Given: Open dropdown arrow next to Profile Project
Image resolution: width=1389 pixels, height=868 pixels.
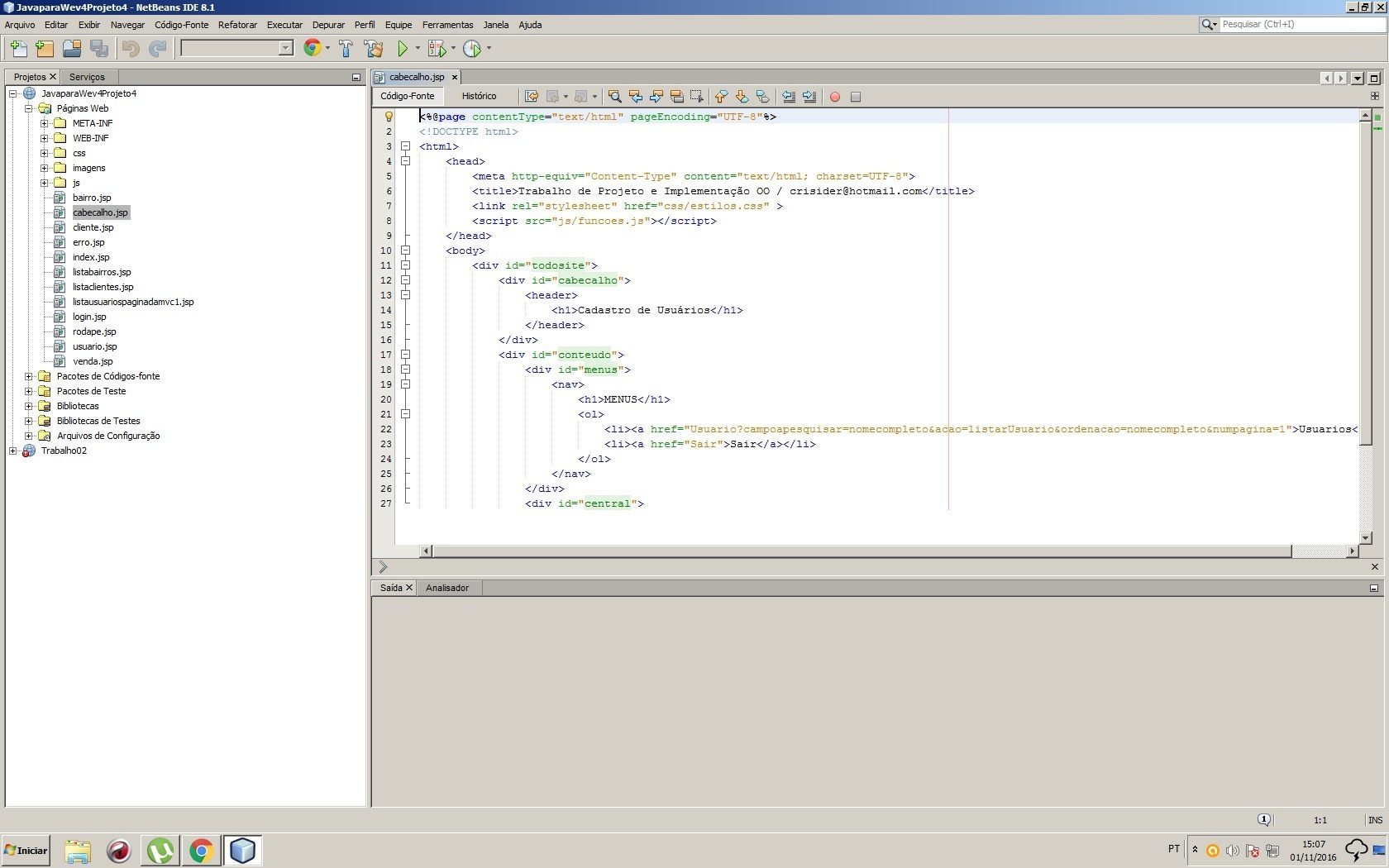Looking at the screenshot, I should click(x=489, y=48).
